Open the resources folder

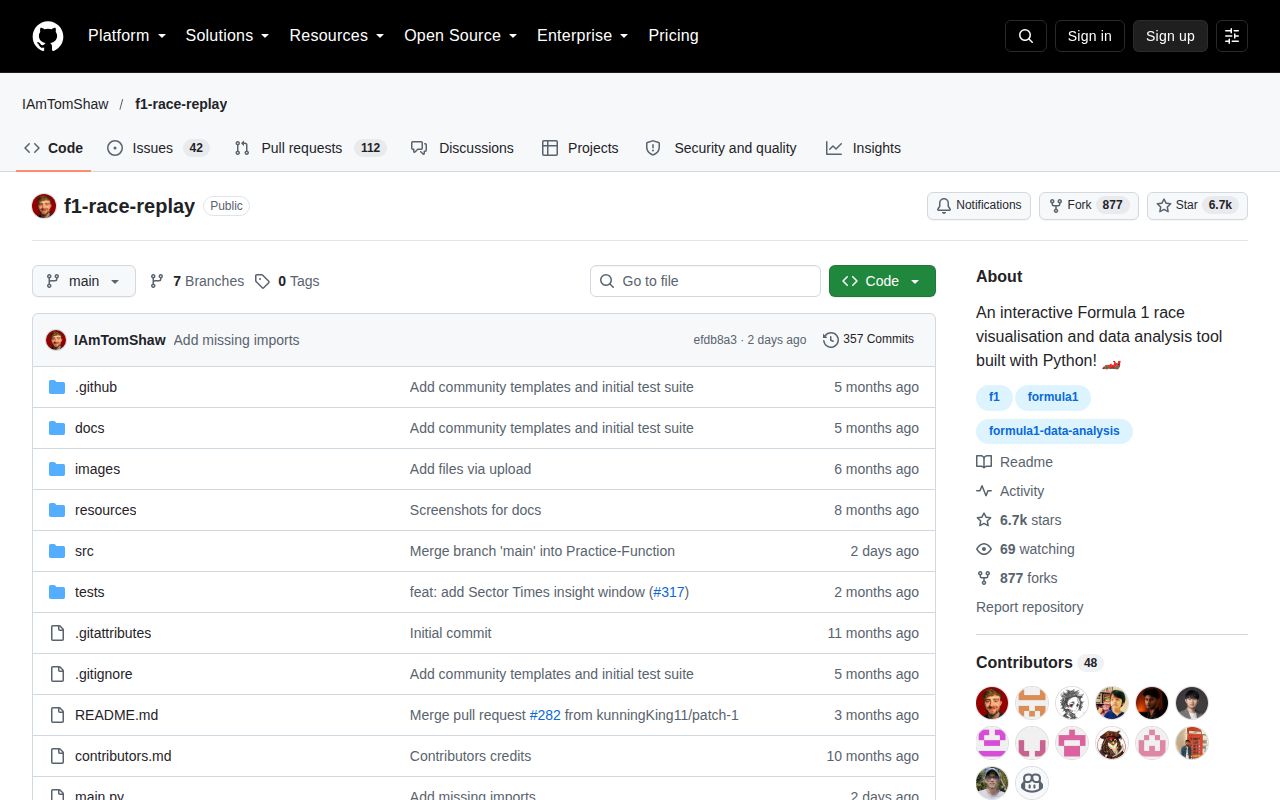pyautogui.click(x=105, y=510)
